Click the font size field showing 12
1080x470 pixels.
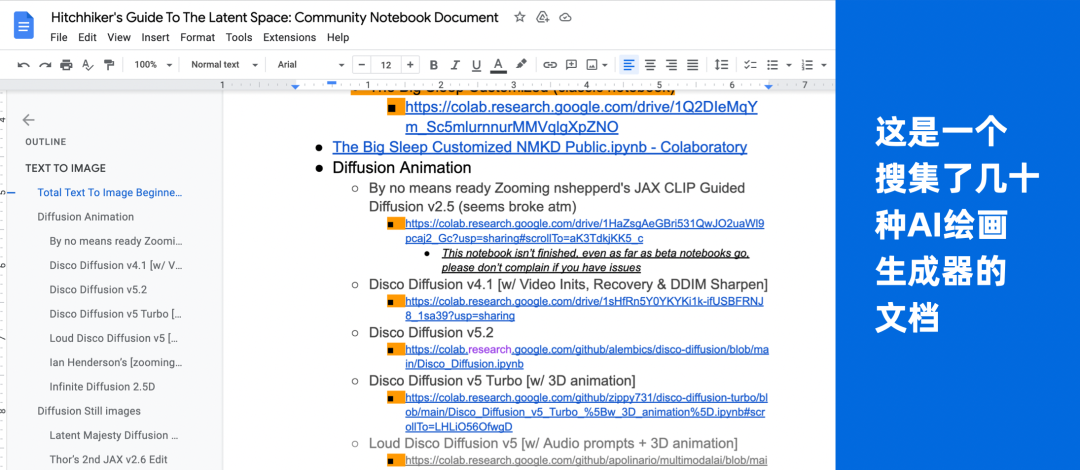[x=386, y=65]
